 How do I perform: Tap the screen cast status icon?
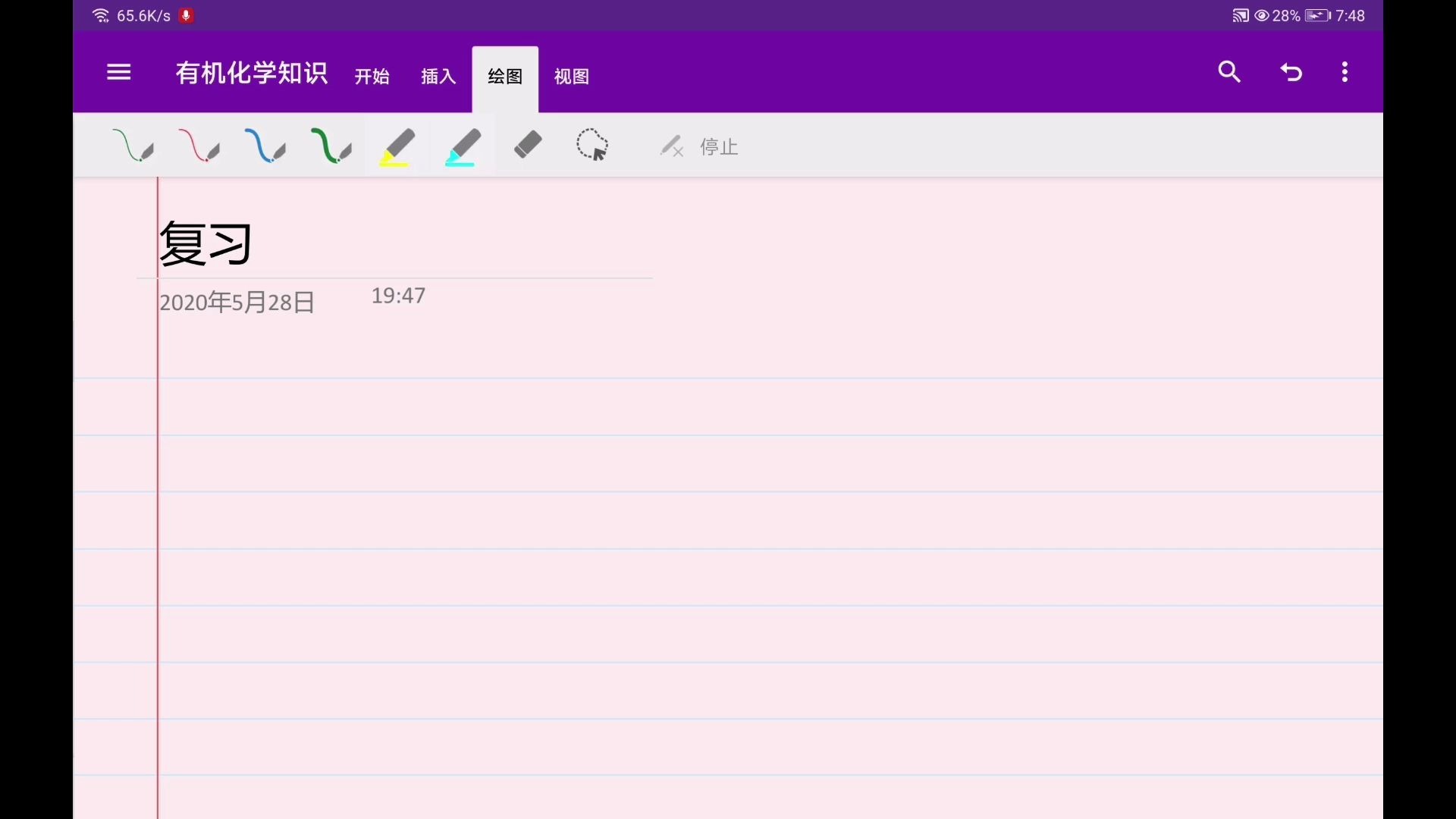tap(1241, 15)
